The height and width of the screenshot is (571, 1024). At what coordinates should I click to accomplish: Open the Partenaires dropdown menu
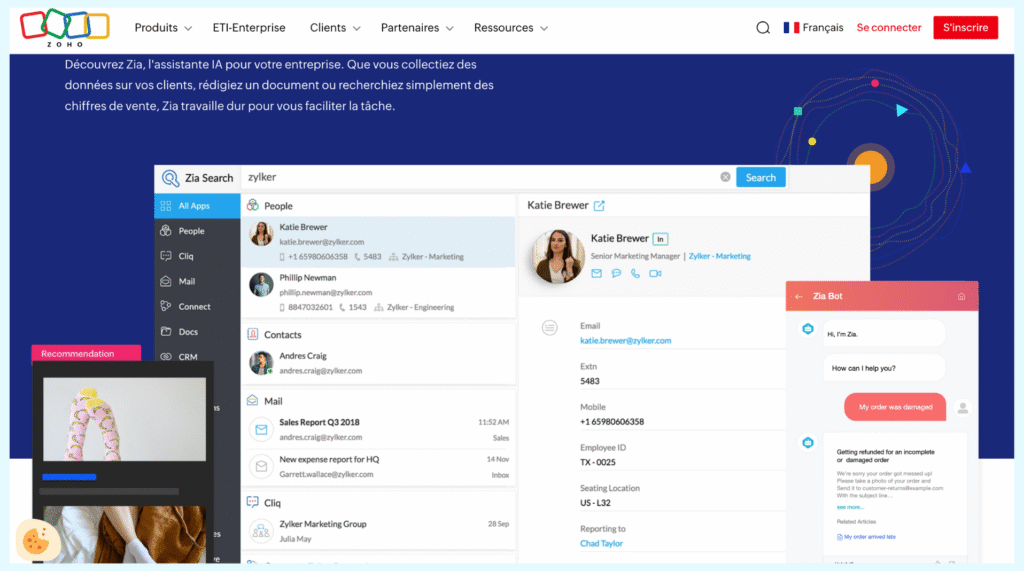[416, 28]
